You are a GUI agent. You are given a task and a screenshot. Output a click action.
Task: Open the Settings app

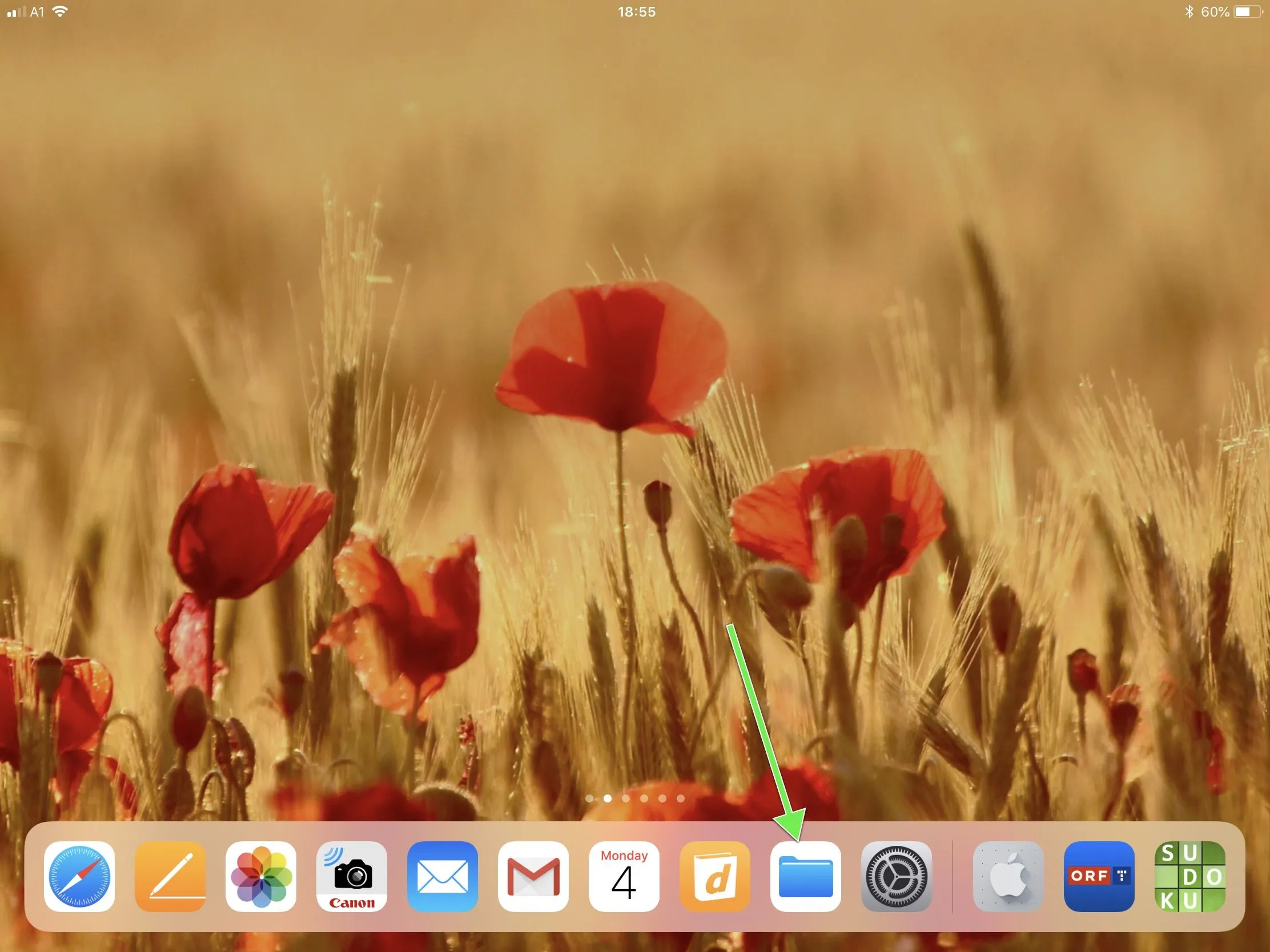(896, 876)
